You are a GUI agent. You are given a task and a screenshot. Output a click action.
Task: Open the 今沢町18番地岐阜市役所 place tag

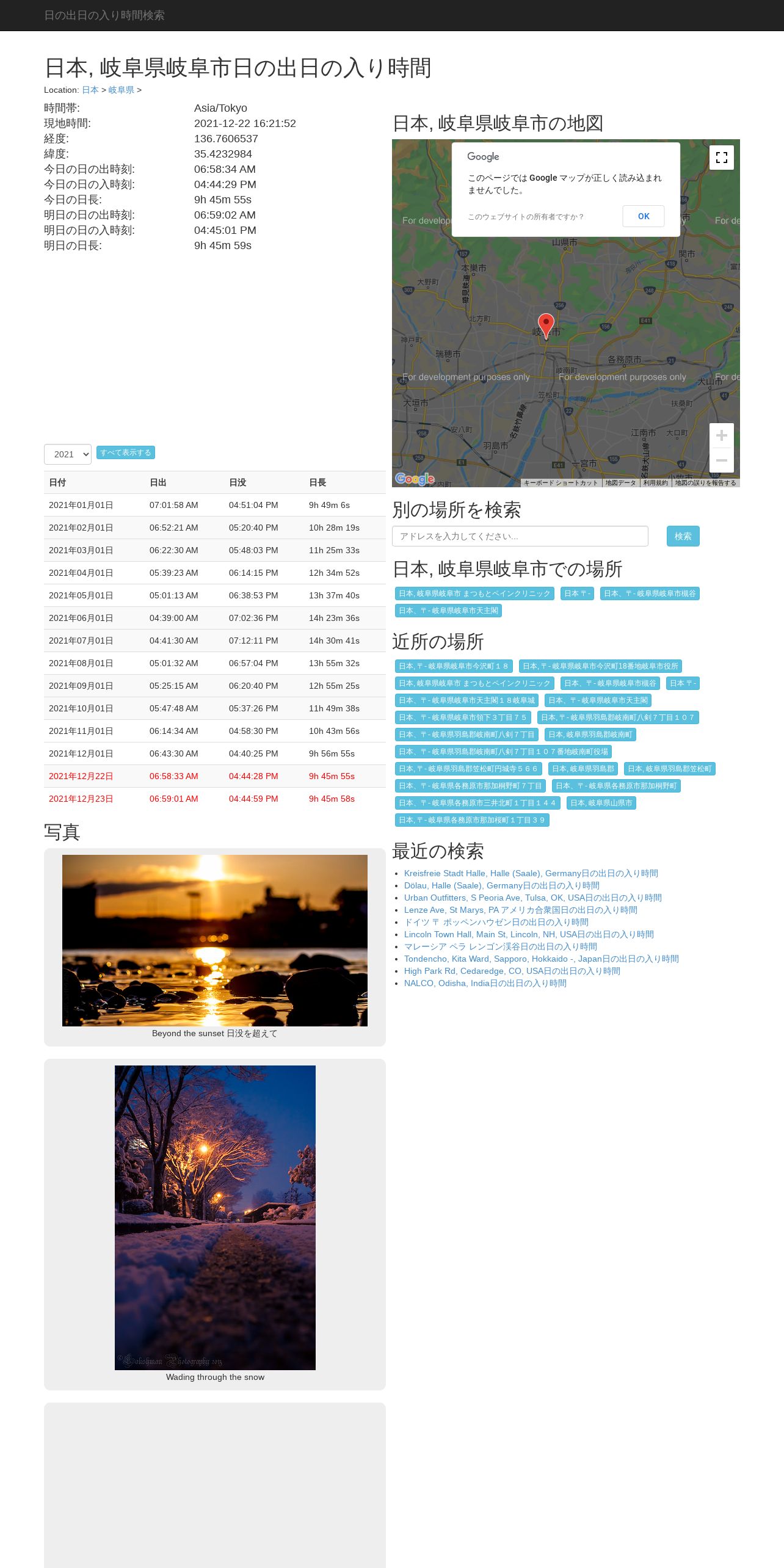600,666
